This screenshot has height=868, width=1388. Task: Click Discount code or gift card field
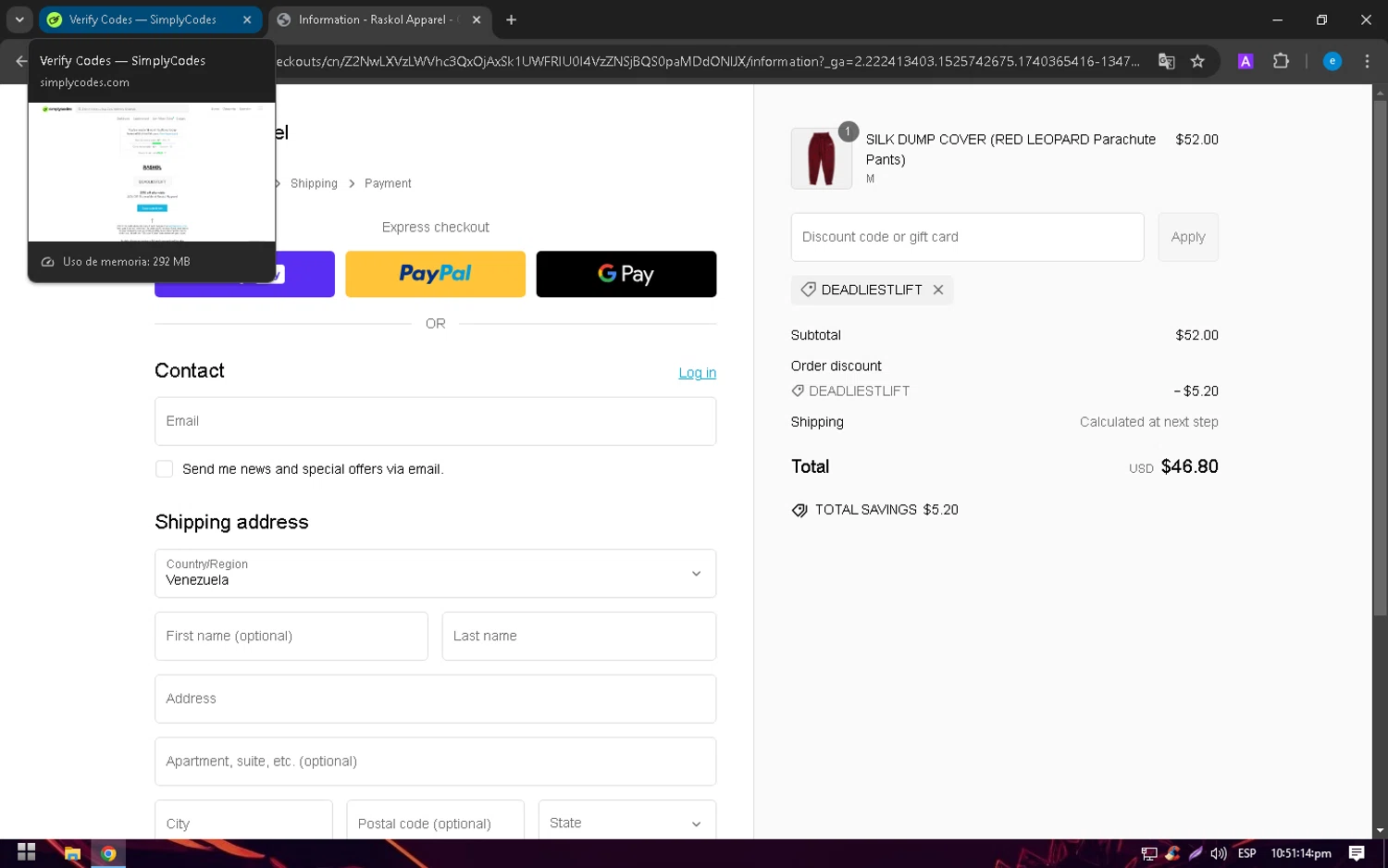tap(967, 237)
